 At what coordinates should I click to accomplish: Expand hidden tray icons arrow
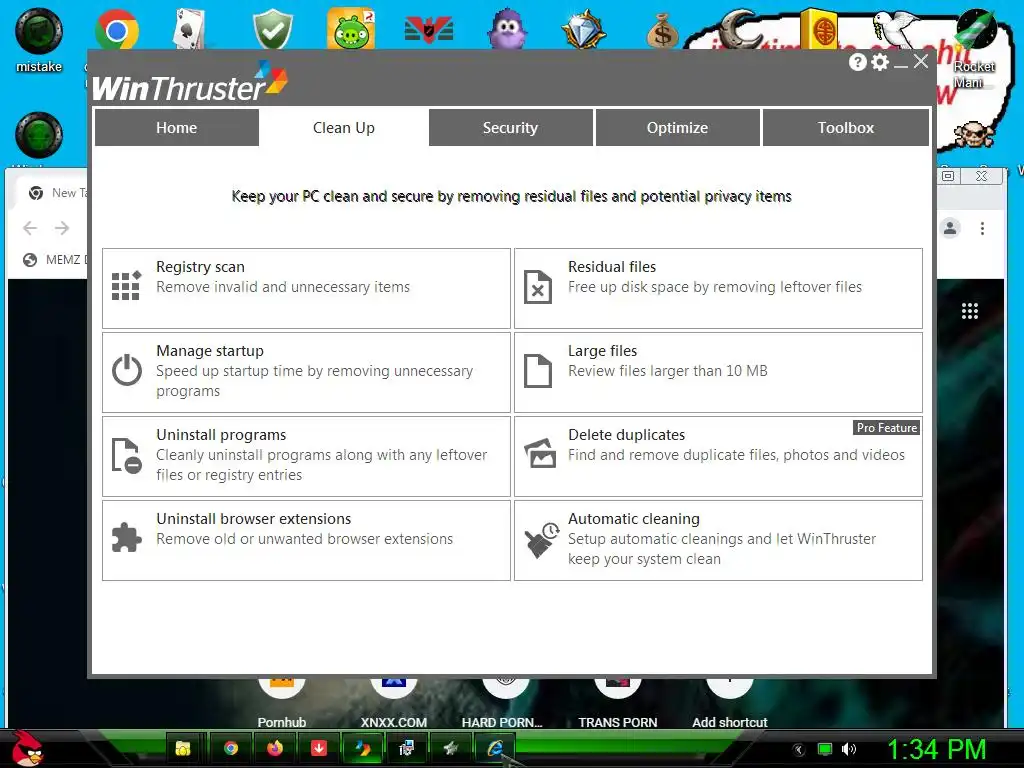798,750
